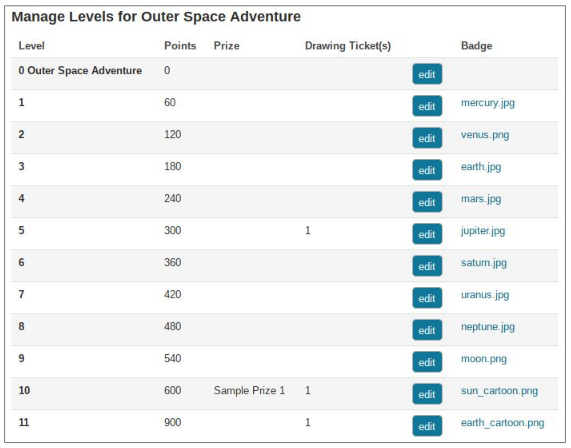The width and height of the screenshot is (571, 448).
Task: Edit level 3 with earth.jpg badge
Action: click(427, 170)
